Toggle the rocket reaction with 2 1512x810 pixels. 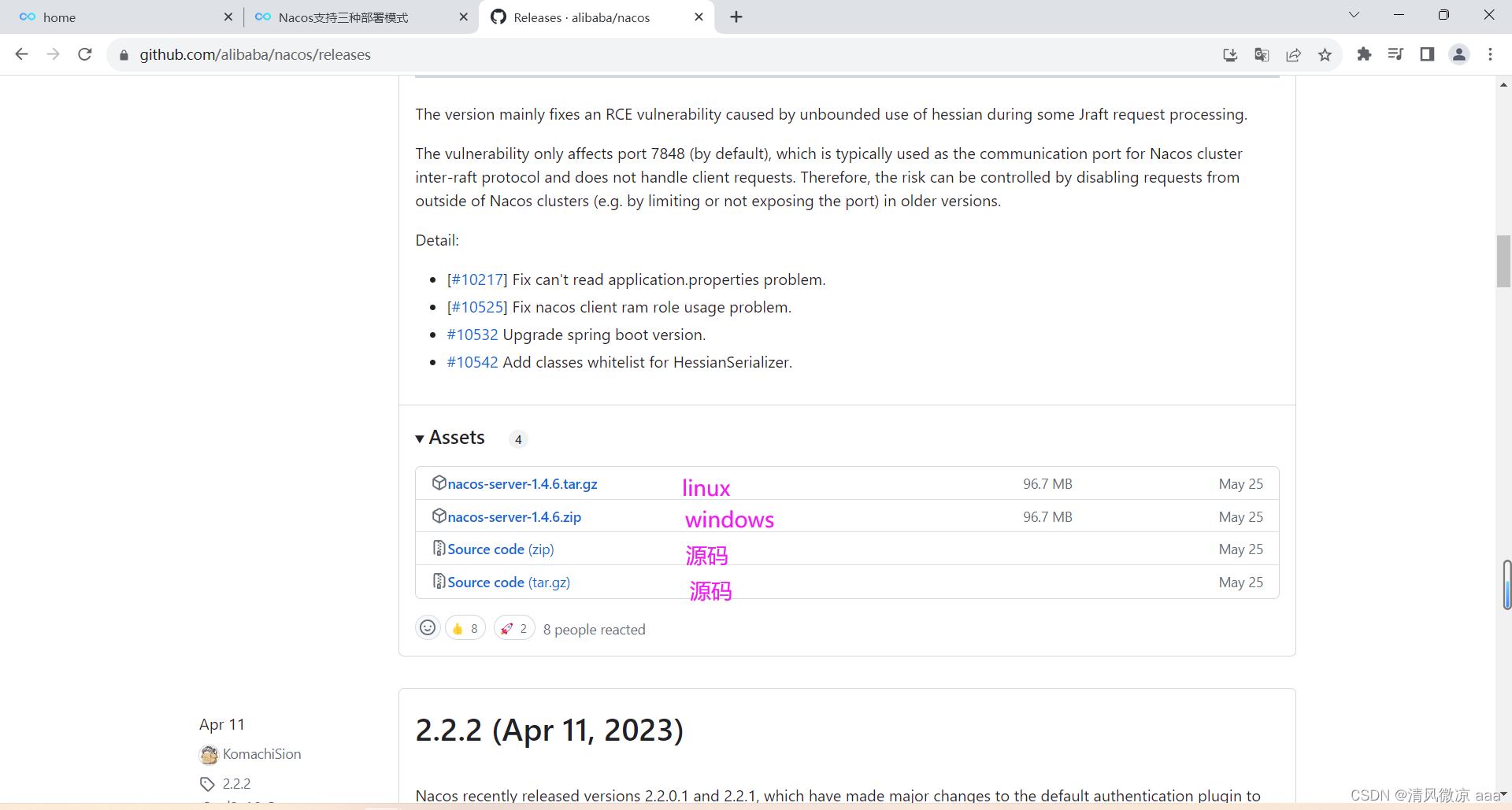click(515, 628)
